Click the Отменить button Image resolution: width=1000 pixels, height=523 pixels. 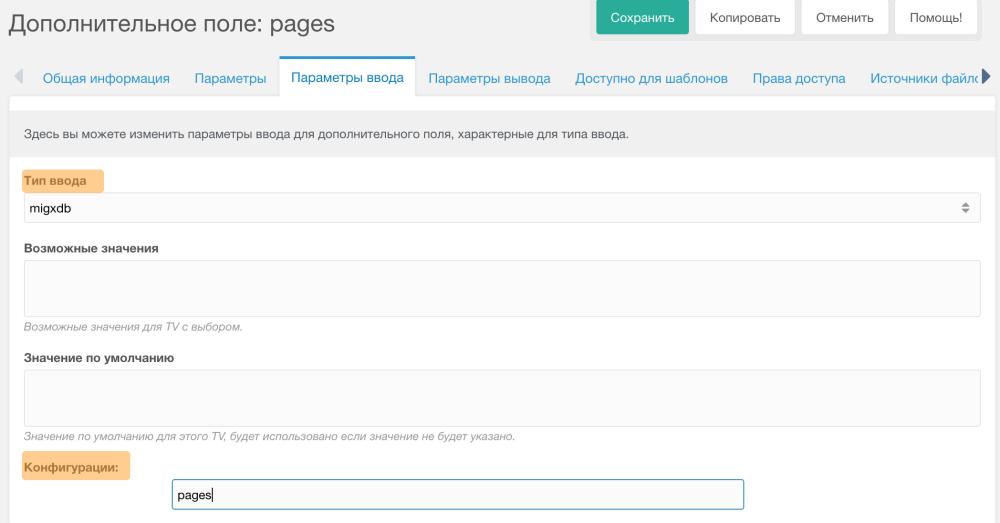tap(845, 18)
